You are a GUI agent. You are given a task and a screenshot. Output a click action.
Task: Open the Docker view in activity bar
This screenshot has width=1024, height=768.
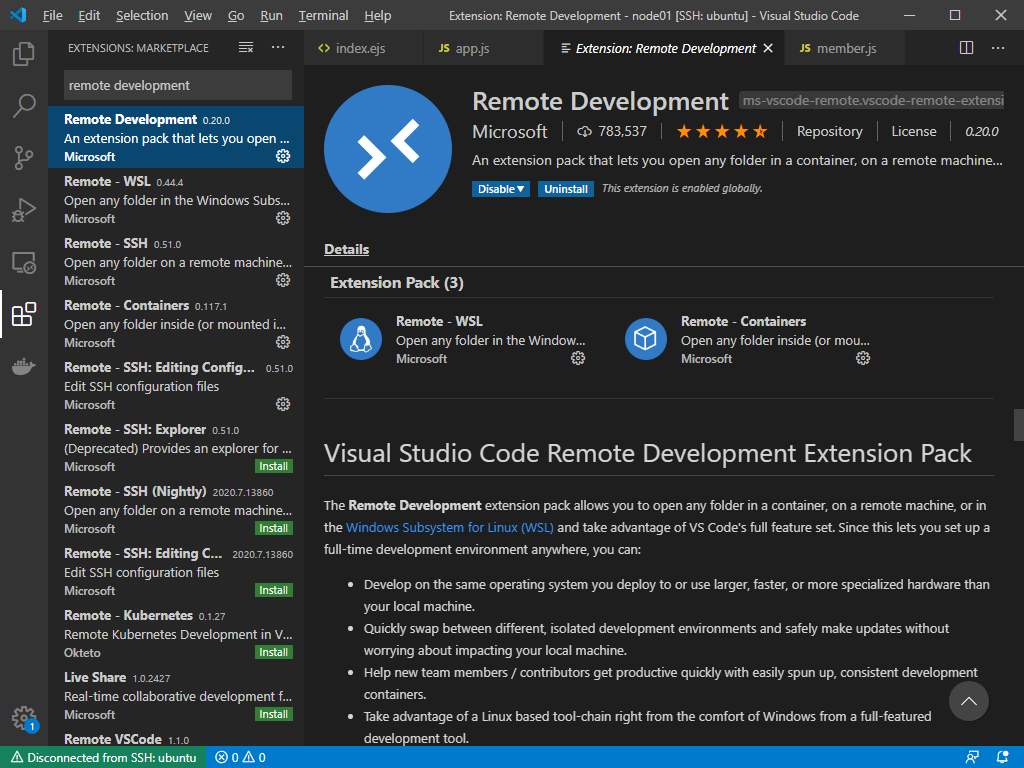(x=24, y=366)
